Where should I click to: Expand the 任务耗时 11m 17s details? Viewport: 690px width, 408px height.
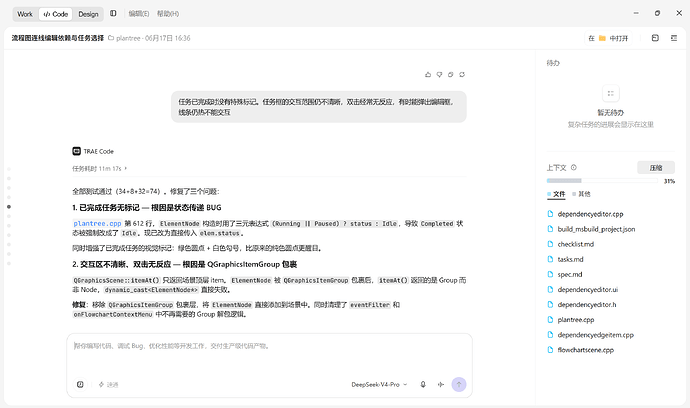pyautogui.click(x=99, y=169)
